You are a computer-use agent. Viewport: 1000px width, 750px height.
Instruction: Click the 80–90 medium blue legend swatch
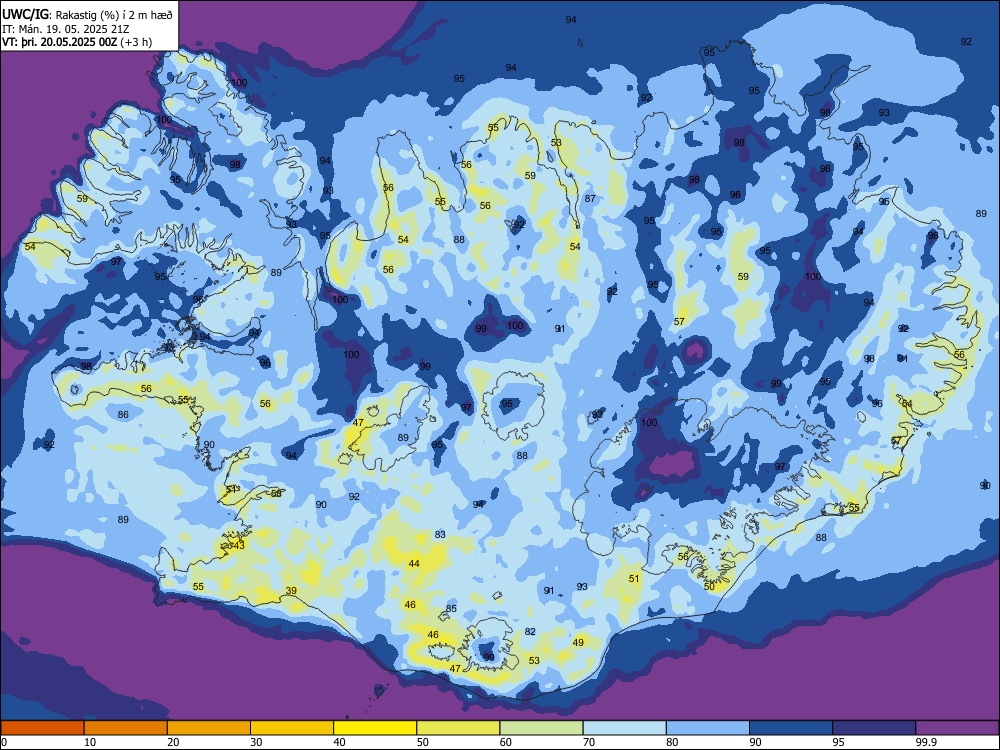[708, 728]
